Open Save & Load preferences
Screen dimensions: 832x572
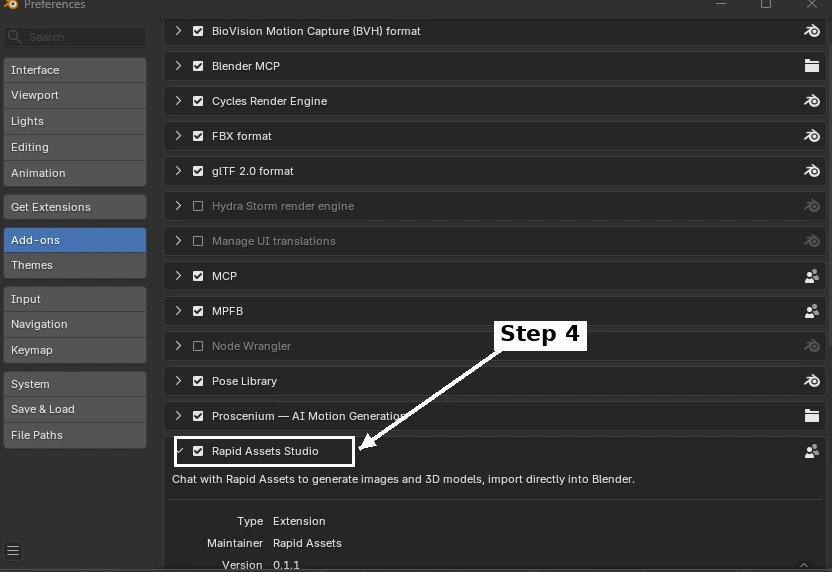75,410
